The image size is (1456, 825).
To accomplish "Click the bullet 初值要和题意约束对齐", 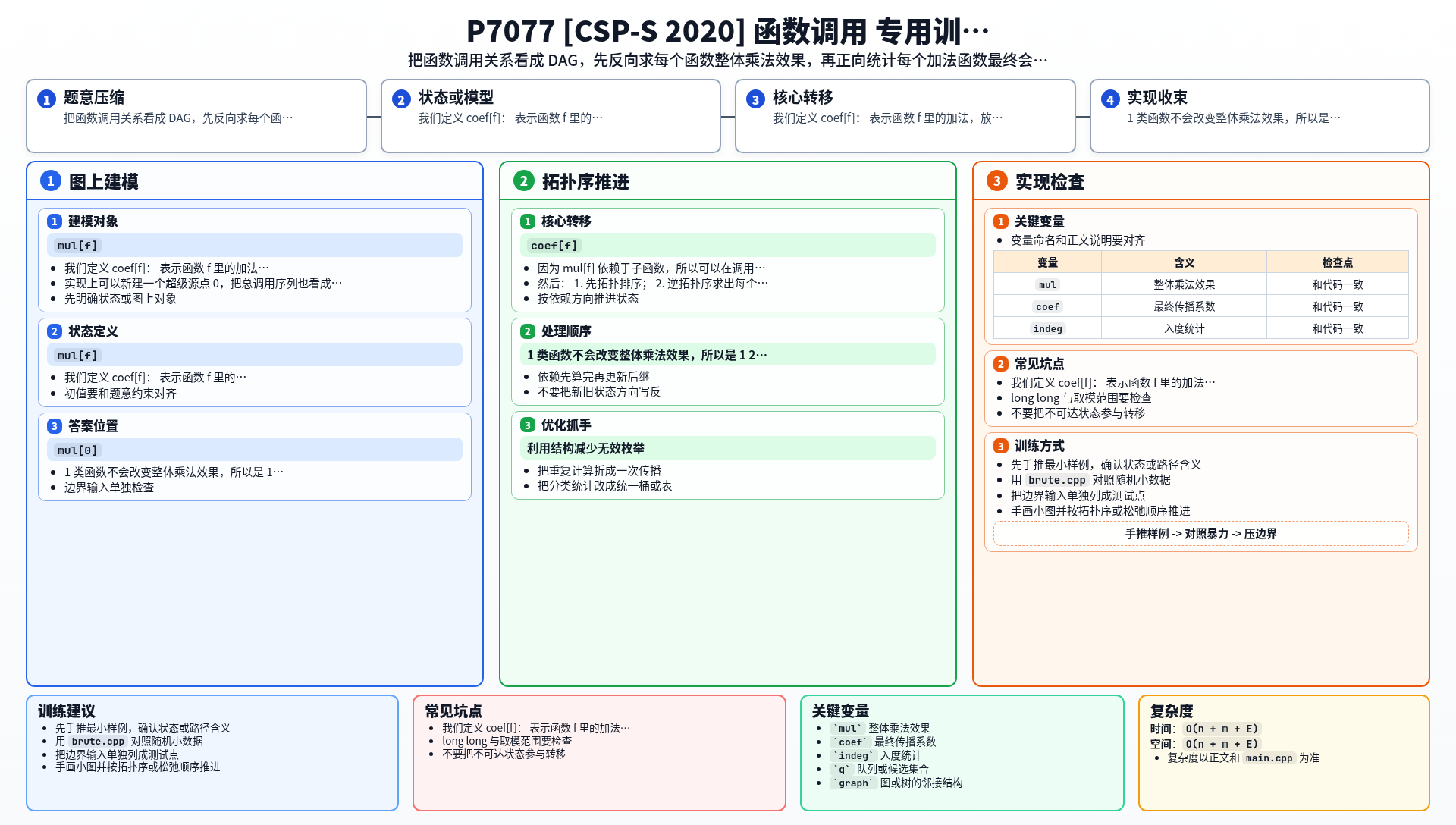I will (121, 394).
